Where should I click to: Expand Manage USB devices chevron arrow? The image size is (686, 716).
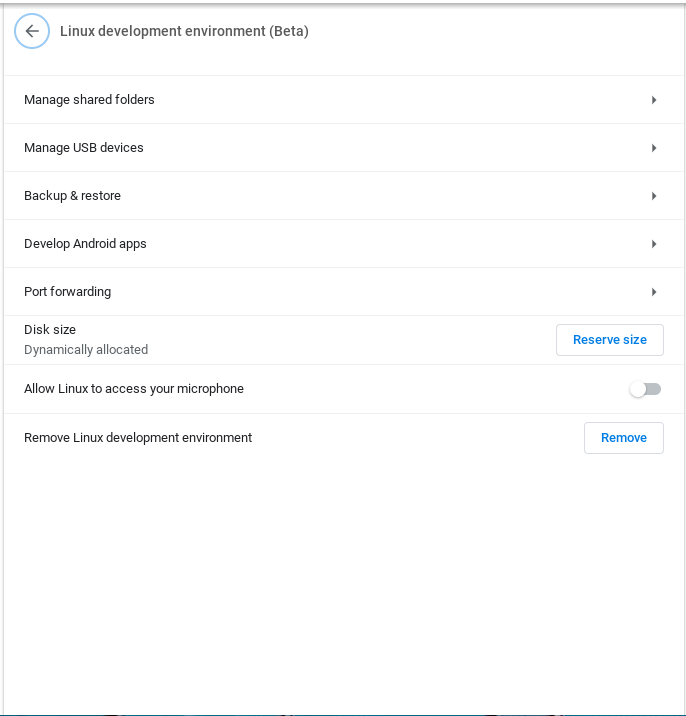coord(654,148)
